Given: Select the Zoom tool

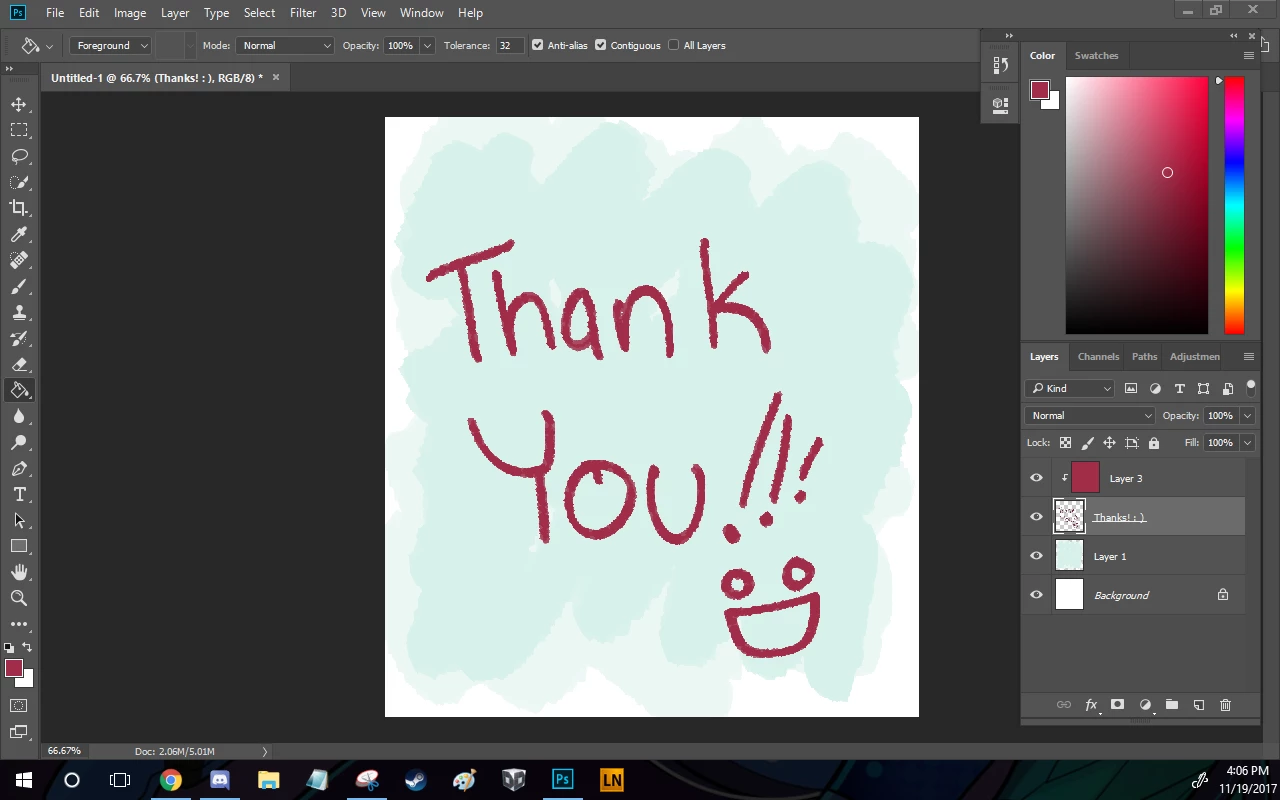Looking at the screenshot, I should point(19,598).
